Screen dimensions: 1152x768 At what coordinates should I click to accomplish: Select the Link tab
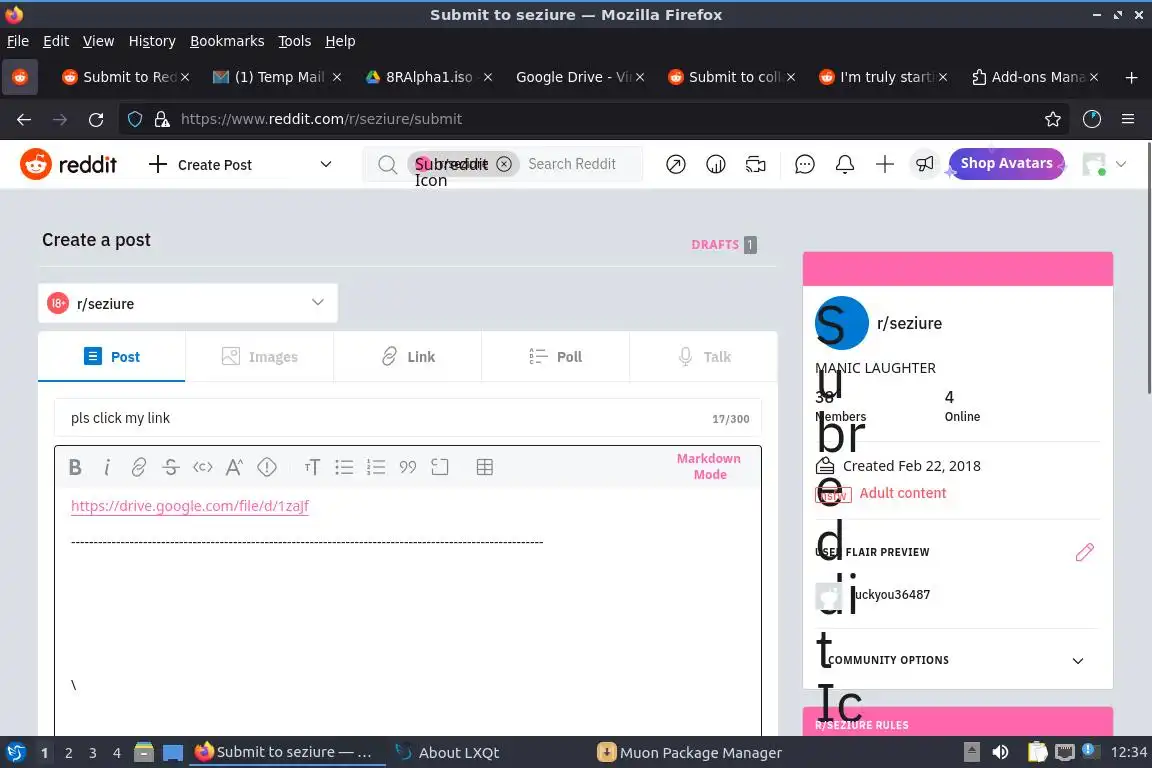coord(408,356)
